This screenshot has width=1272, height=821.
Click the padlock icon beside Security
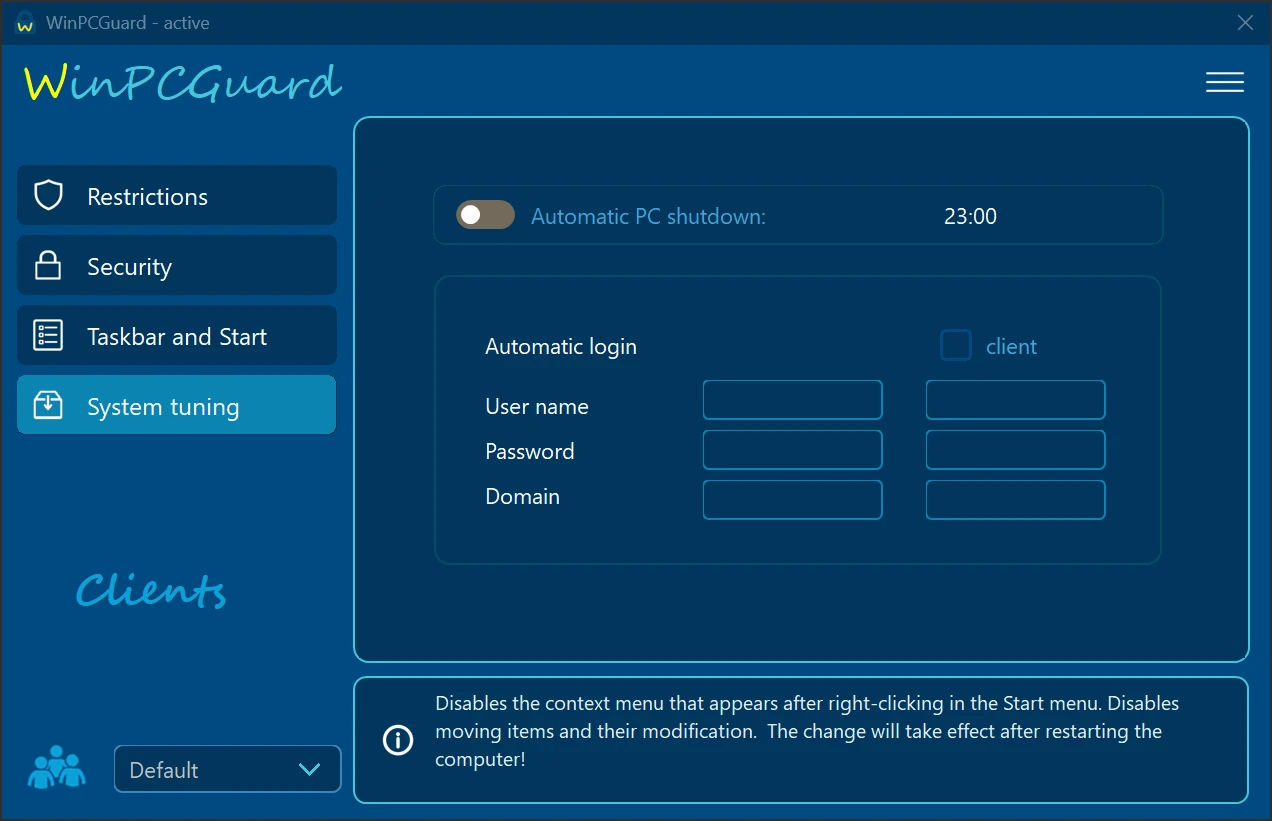tap(48, 266)
